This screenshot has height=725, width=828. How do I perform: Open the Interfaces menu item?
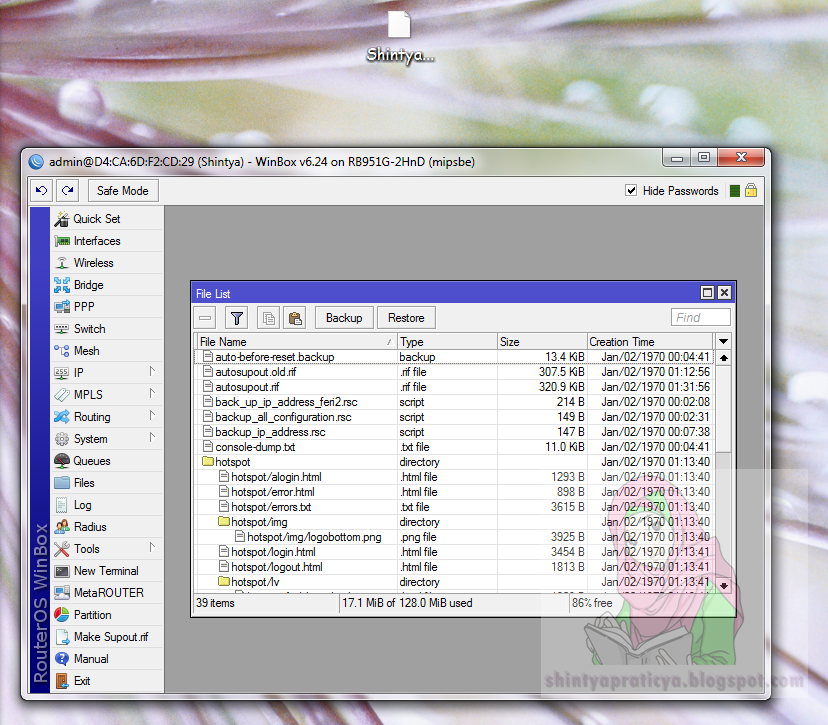point(107,241)
